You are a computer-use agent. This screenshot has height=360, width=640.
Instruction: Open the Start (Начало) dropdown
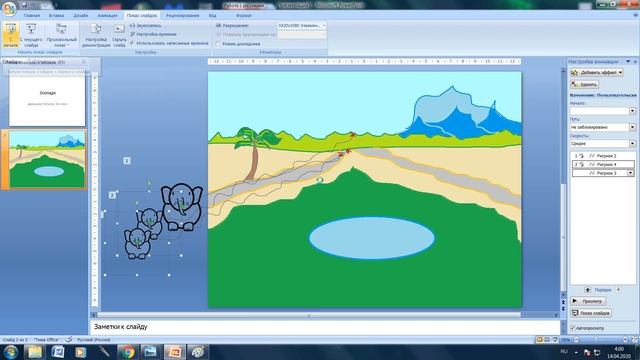coord(632,111)
